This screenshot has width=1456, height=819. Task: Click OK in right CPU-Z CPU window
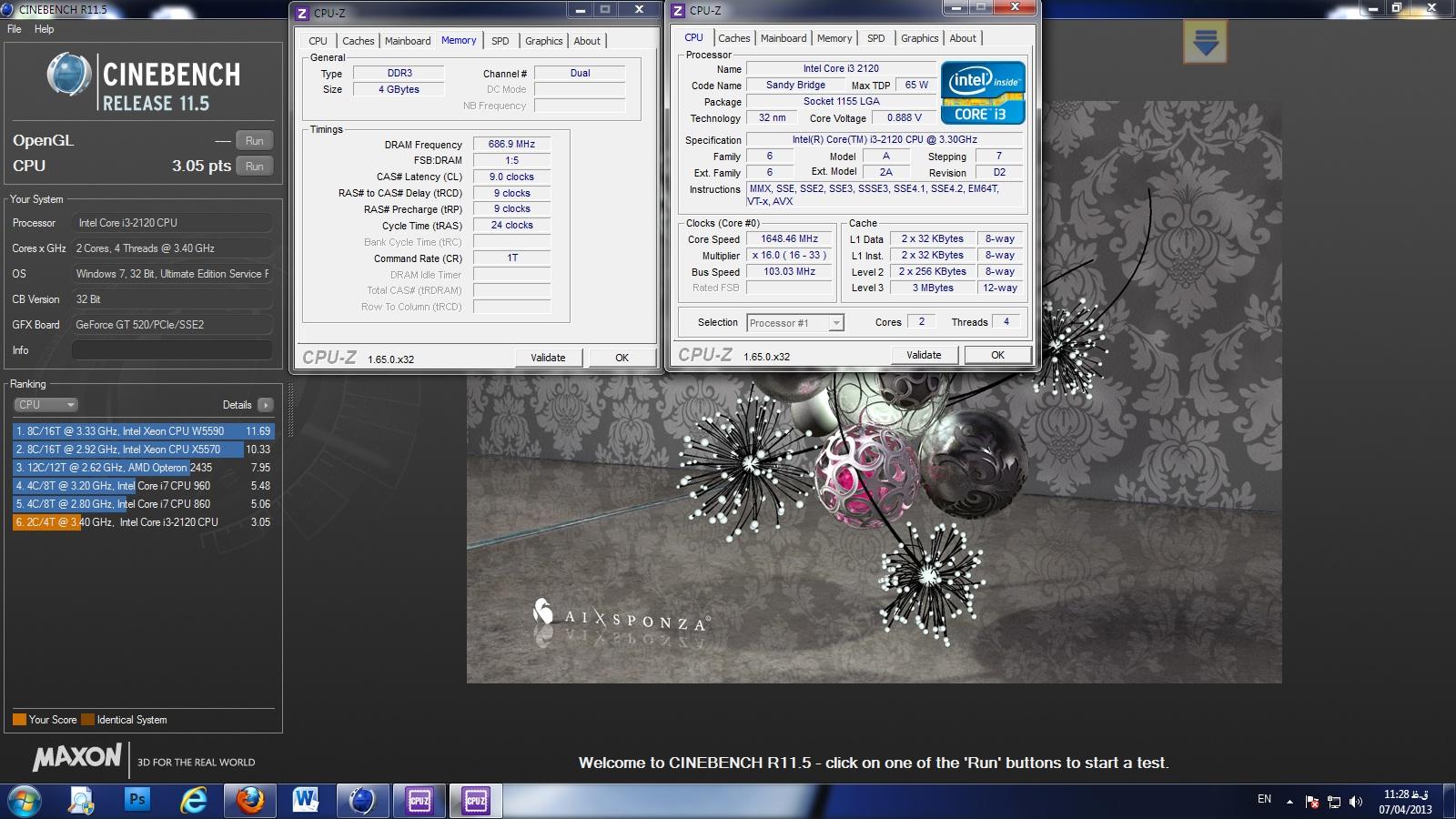[x=997, y=355]
